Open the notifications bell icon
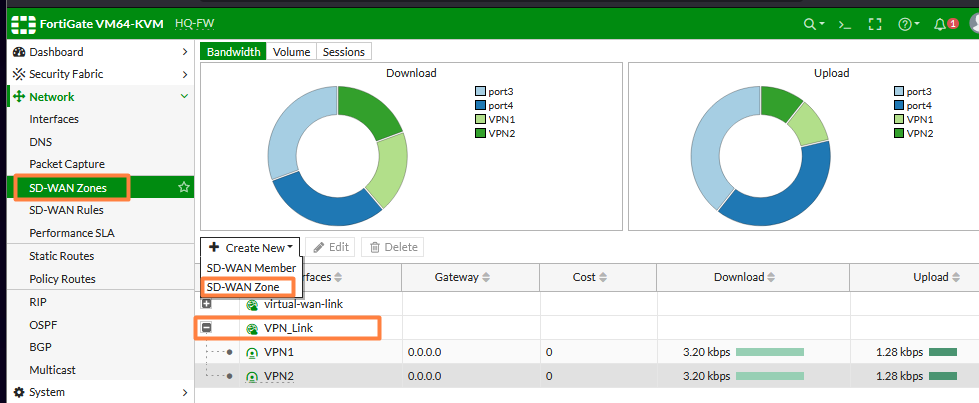979x403 pixels. click(940, 24)
